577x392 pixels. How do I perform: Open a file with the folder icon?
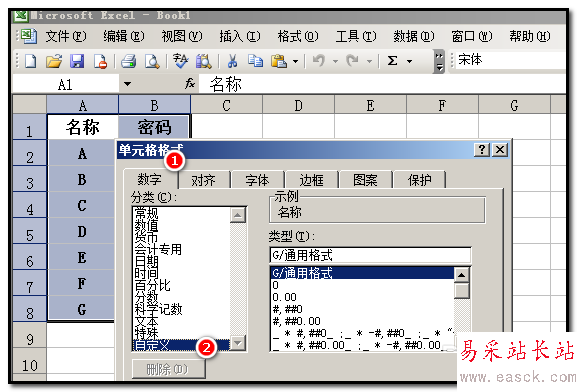click(54, 61)
